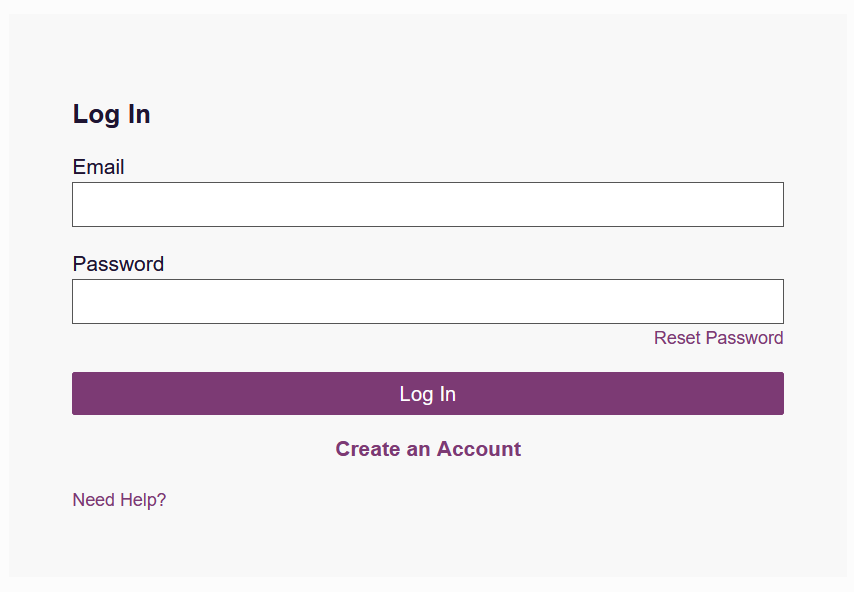Image resolution: width=854 pixels, height=592 pixels.
Task: Click the Email field label
Action: point(98,167)
